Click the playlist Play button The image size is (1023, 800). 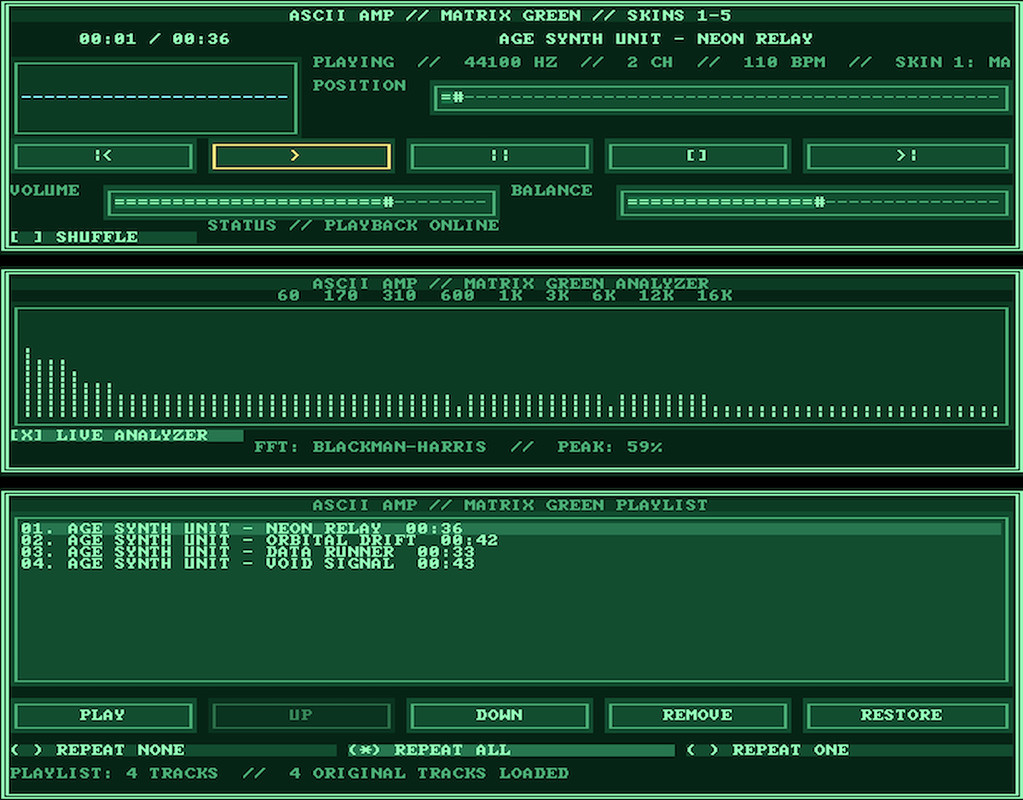tap(103, 715)
